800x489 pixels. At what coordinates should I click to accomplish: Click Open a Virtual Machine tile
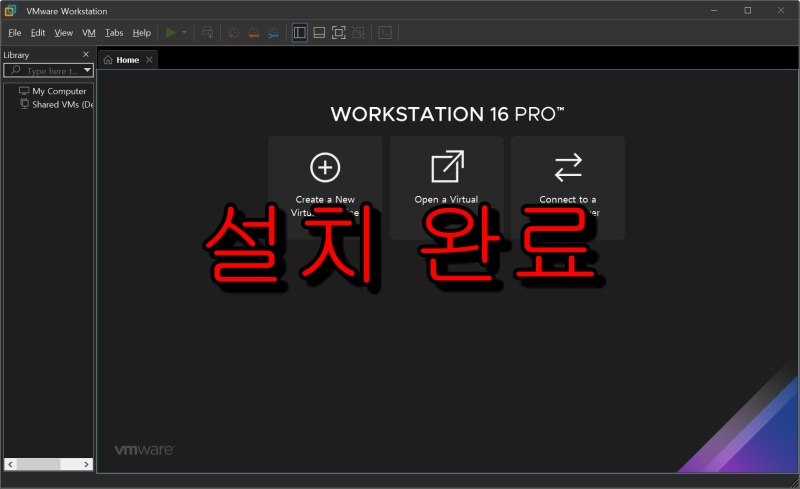(x=446, y=187)
